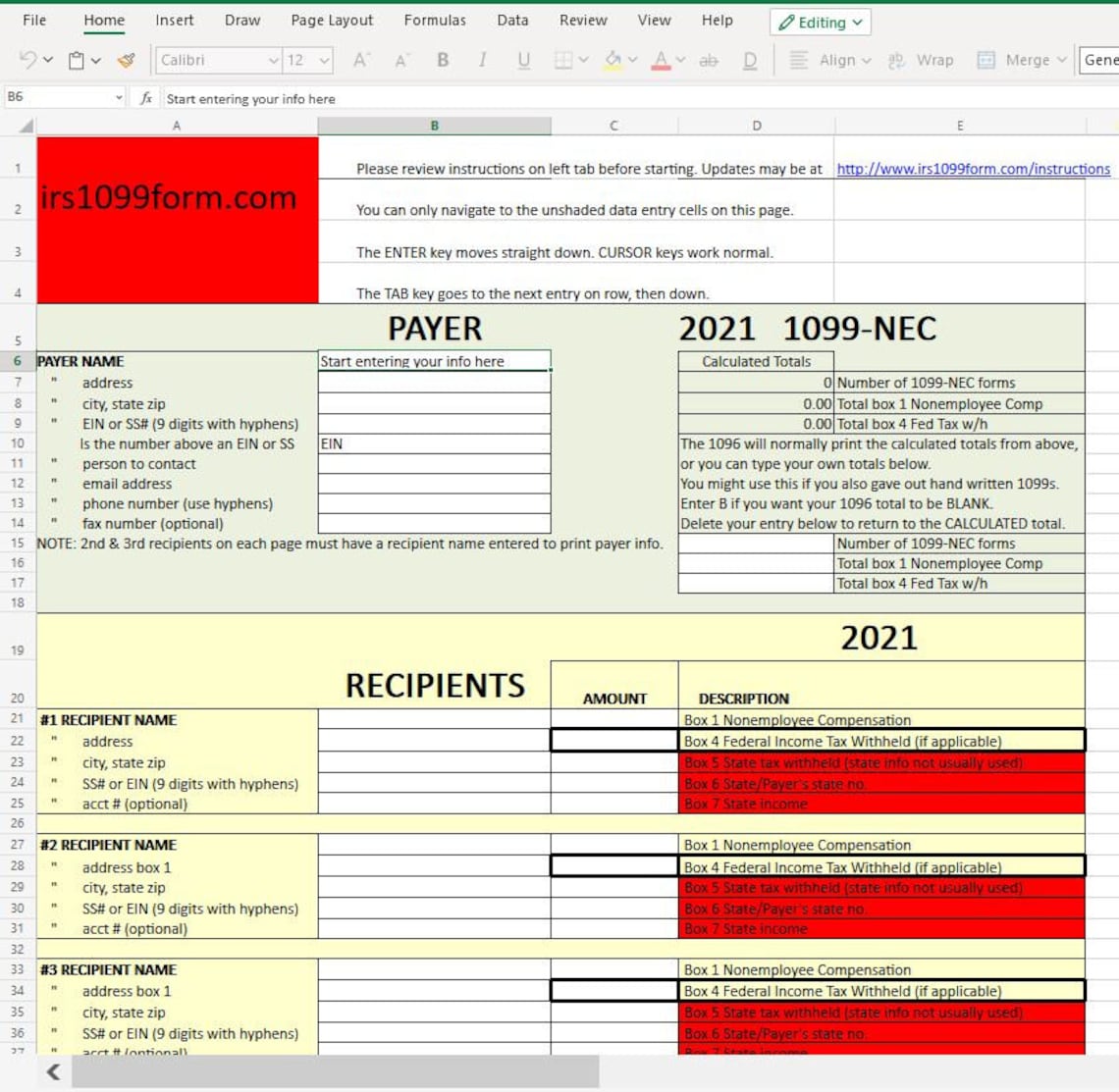Click '#3 RECIPIENT NAME' label
The width and height of the screenshot is (1119, 1092).
tap(108, 970)
